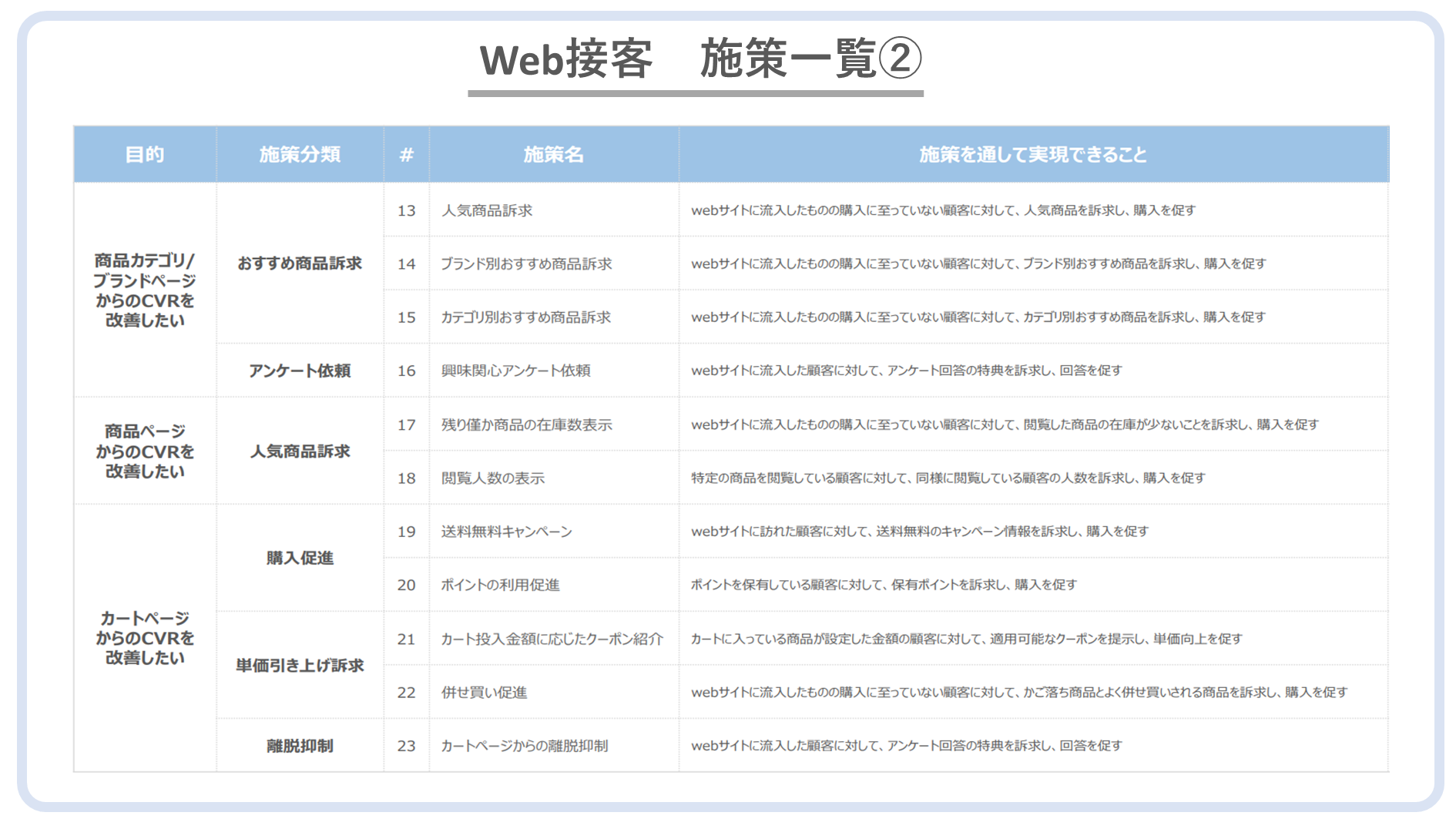Click the row 18 description about 閲覧している顧客の人数
Viewport: 1456px width, 819px height.
948,478
